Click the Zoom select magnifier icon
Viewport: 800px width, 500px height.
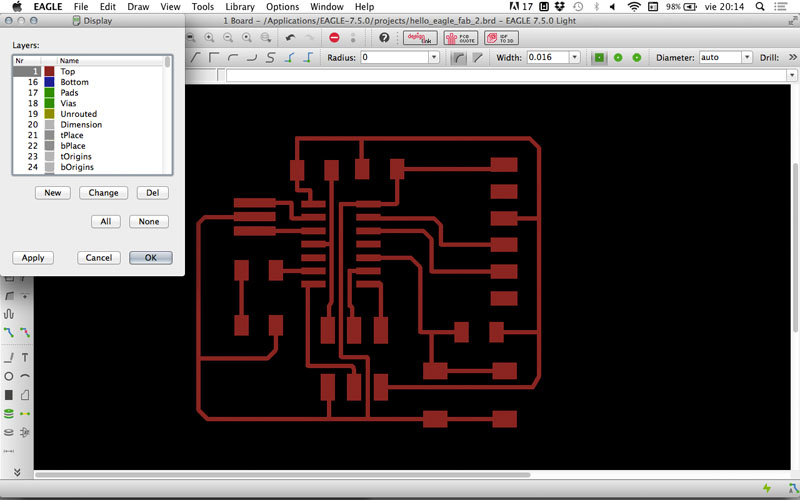[x=266, y=38]
